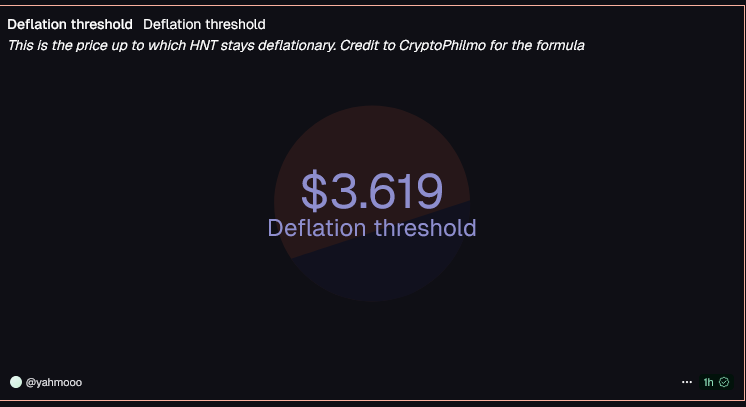Click the "1h" refresh age label
This screenshot has width=746, height=407.
(x=709, y=382)
